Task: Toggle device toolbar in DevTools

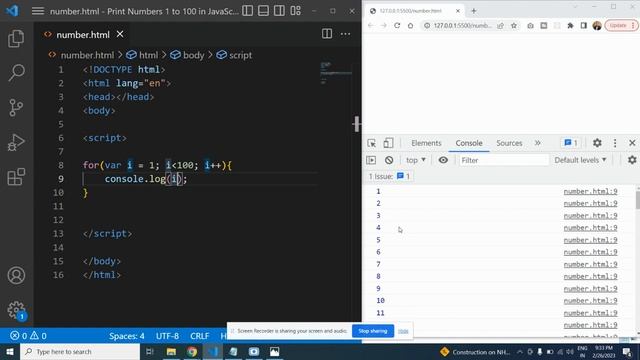Action: 388,143
